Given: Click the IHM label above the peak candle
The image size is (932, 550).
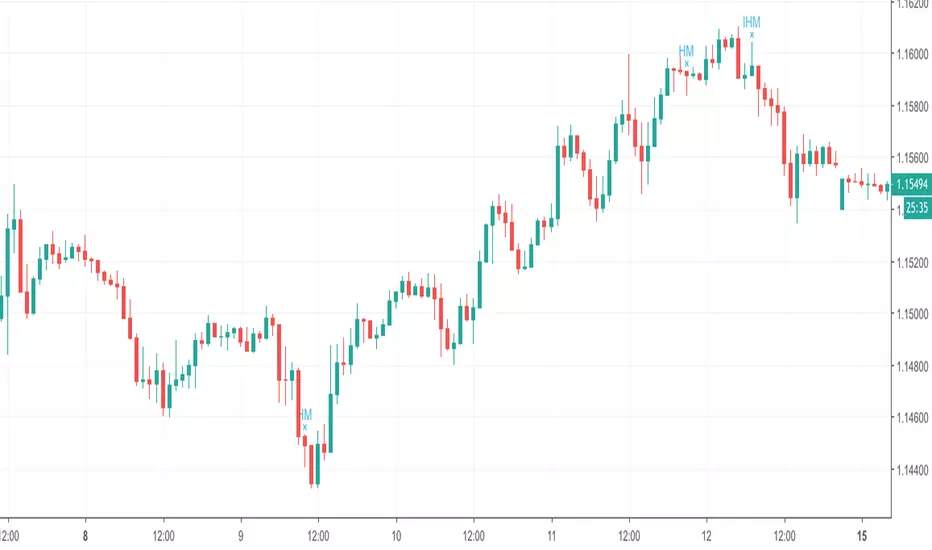Looking at the screenshot, I should pyautogui.click(x=751, y=21).
